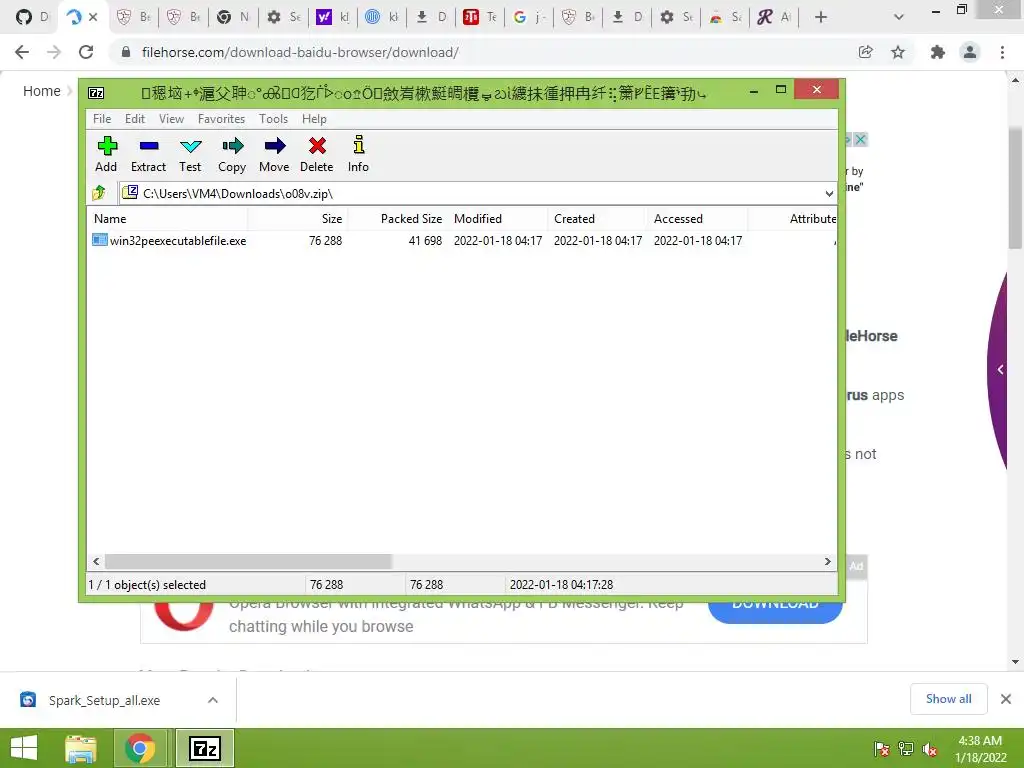Image resolution: width=1024 pixels, height=768 pixels.
Task: Switch to the Google tab
Action: (528, 17)
